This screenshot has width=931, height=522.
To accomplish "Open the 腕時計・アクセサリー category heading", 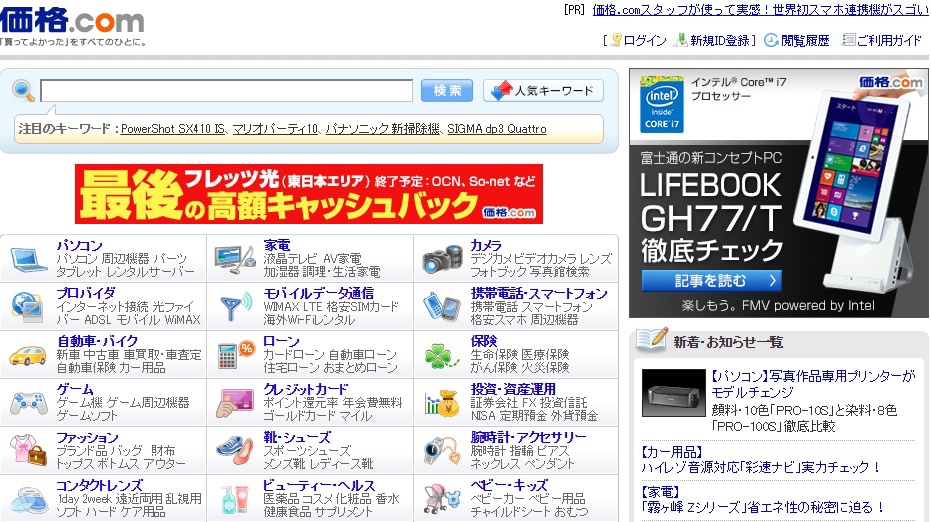I will click(x=528, y=437).
